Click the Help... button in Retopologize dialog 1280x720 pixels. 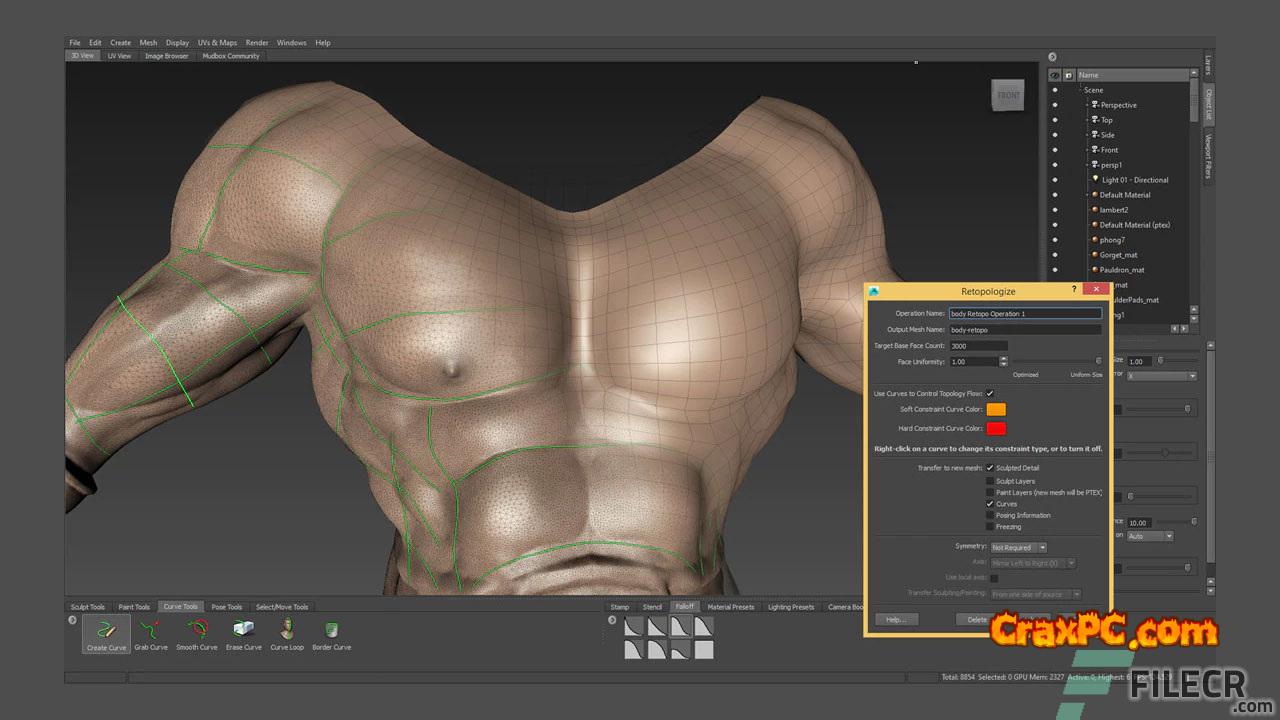coord(896,620)
